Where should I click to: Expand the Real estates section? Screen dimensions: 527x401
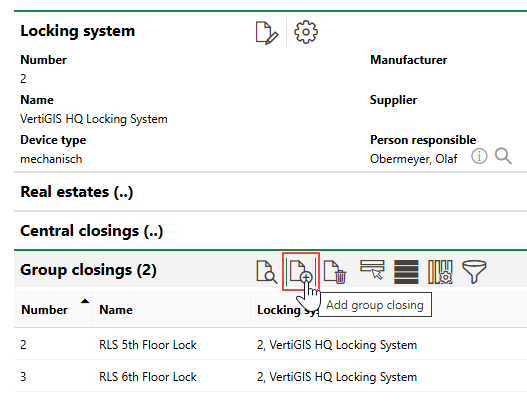point(77,192)
